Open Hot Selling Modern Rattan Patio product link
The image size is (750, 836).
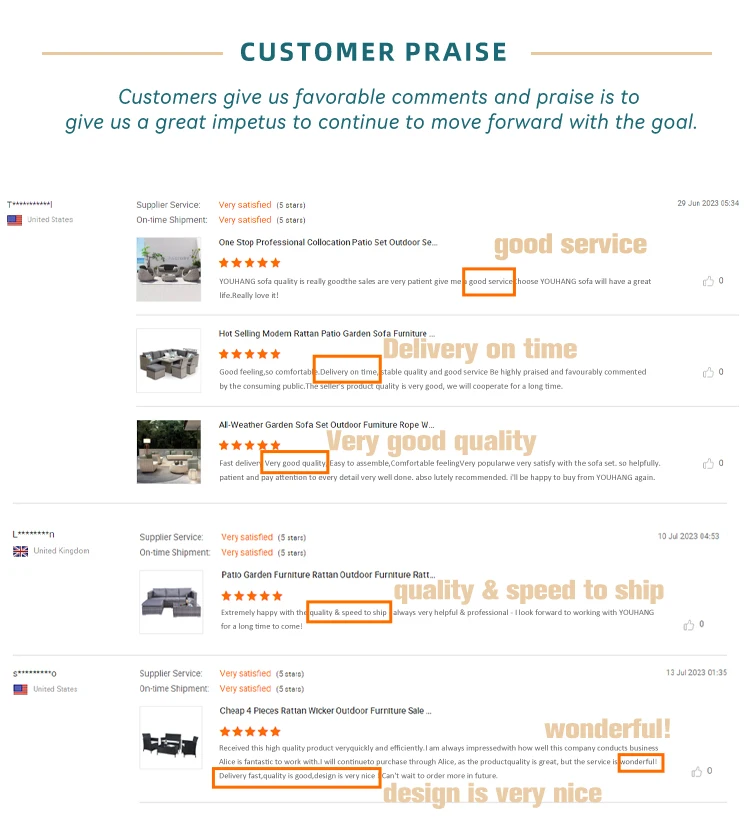(326, 333)
